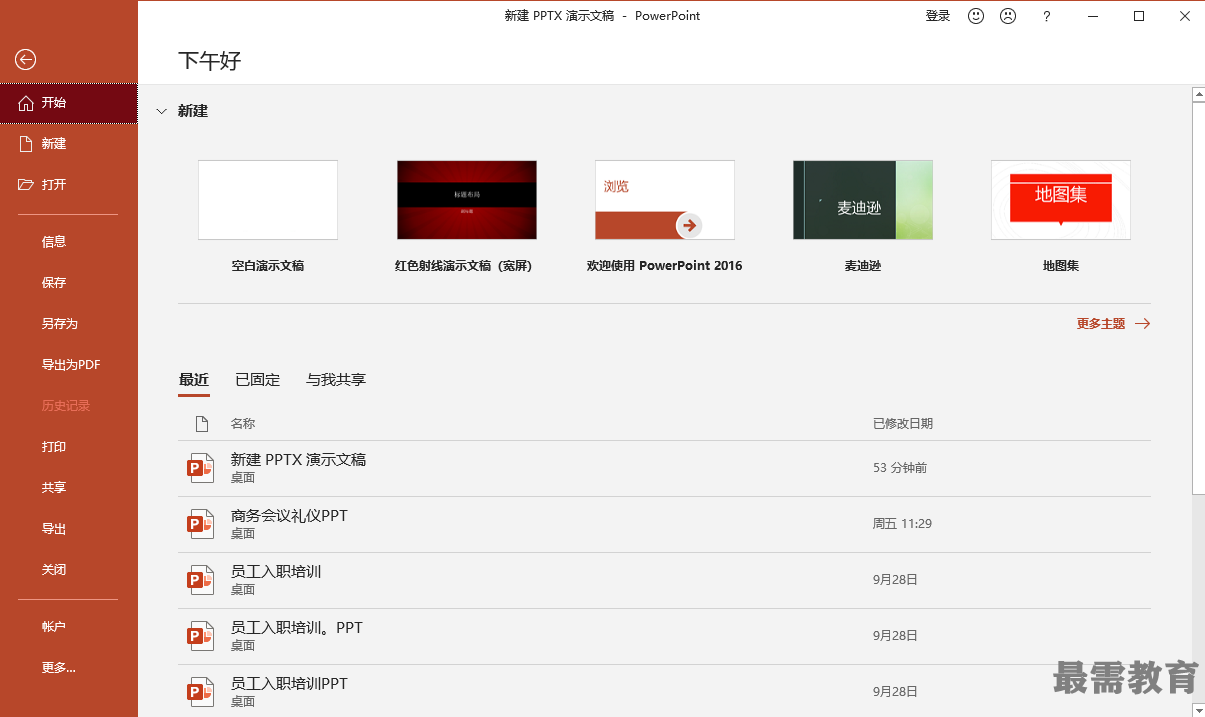Click PowerPoint file icon of 商务会议礼仪PPT
Viewport: 1205px width, 717px height.
click(201, 524)
